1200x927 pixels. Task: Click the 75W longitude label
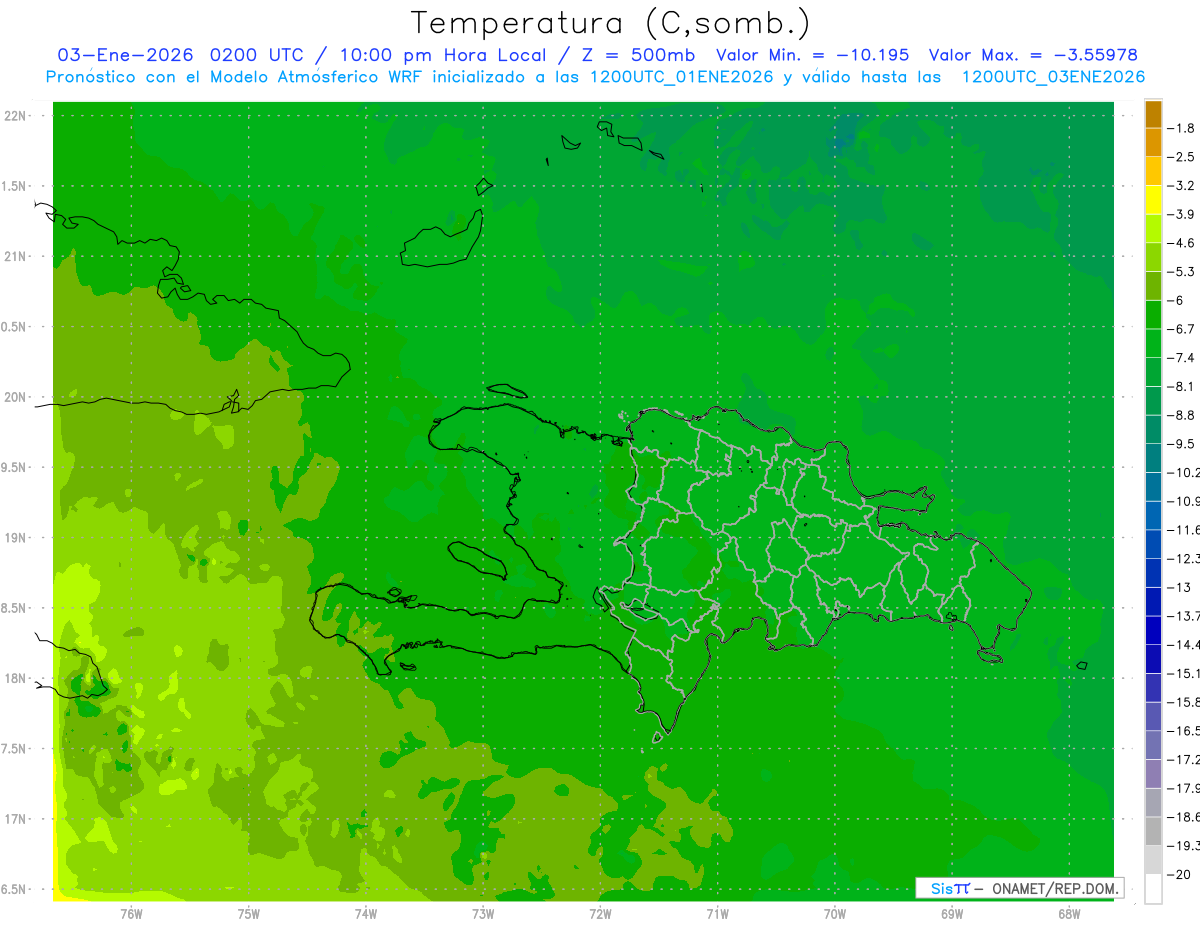(x=249, y=914)
